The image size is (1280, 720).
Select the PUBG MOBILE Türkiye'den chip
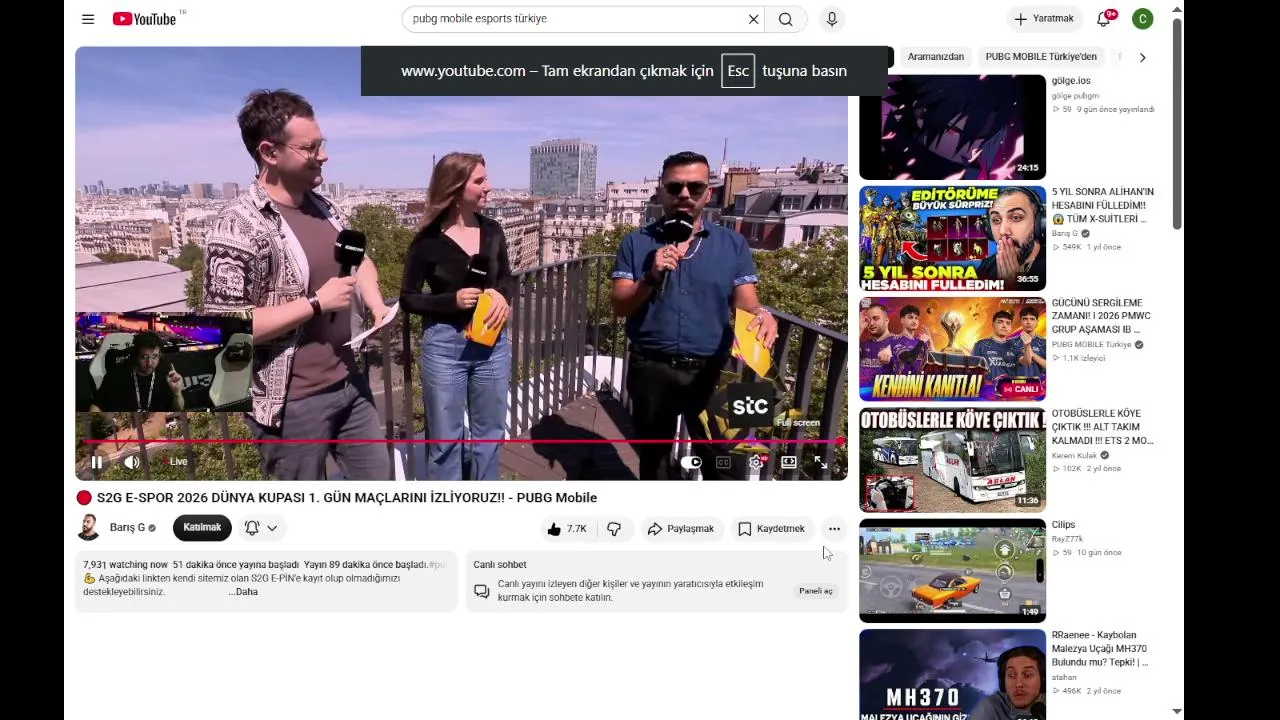coord(1041,57)
